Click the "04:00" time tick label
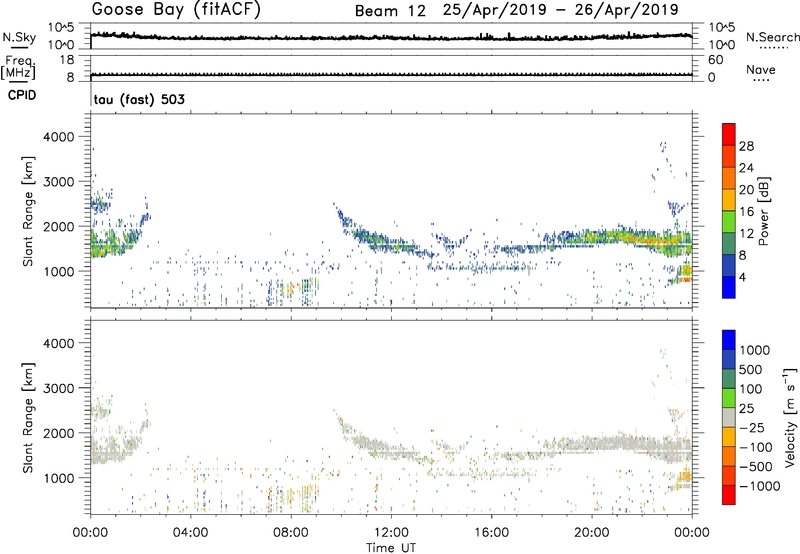 tap(190, 533)
